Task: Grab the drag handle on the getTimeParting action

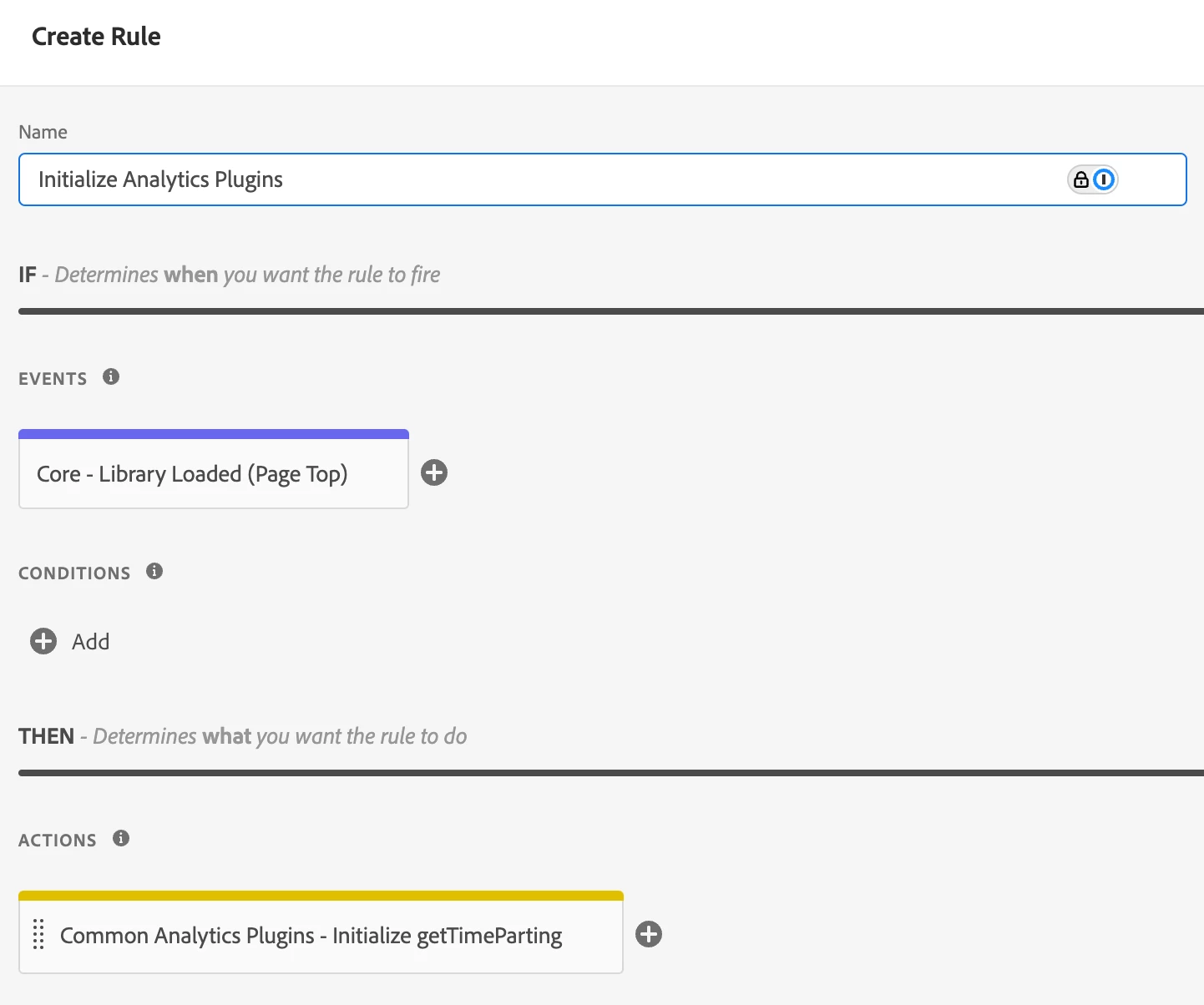Action: tap(38, 935)
